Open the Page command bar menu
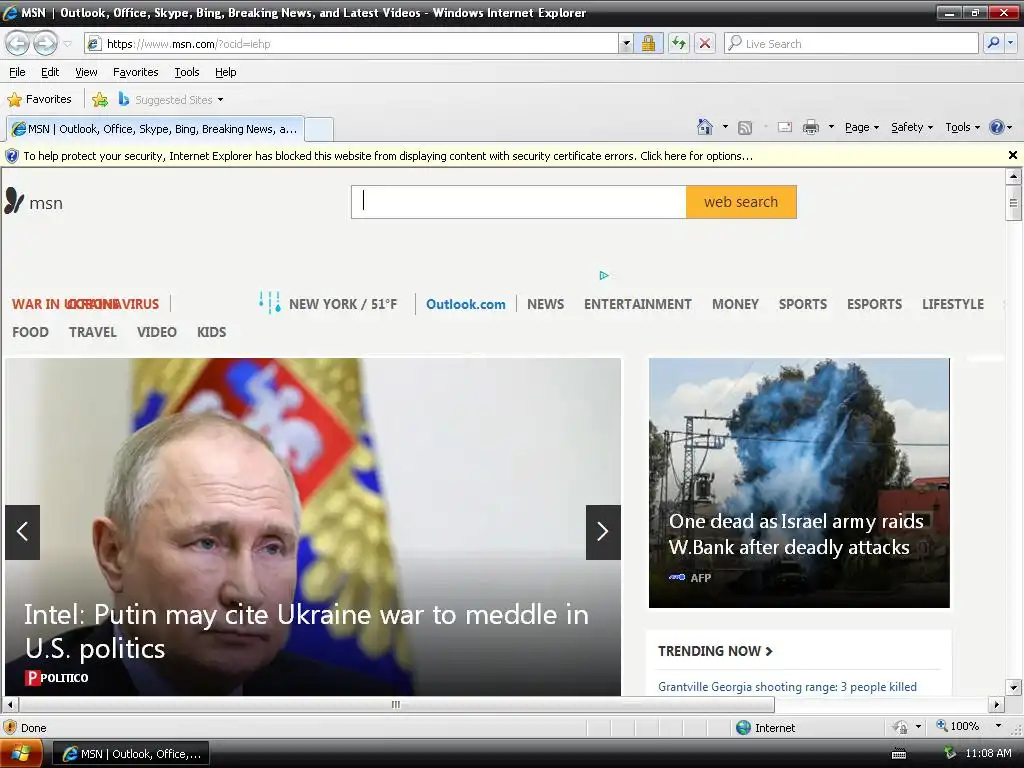Viewport: 1024px width, 768px height. (861, 127)
